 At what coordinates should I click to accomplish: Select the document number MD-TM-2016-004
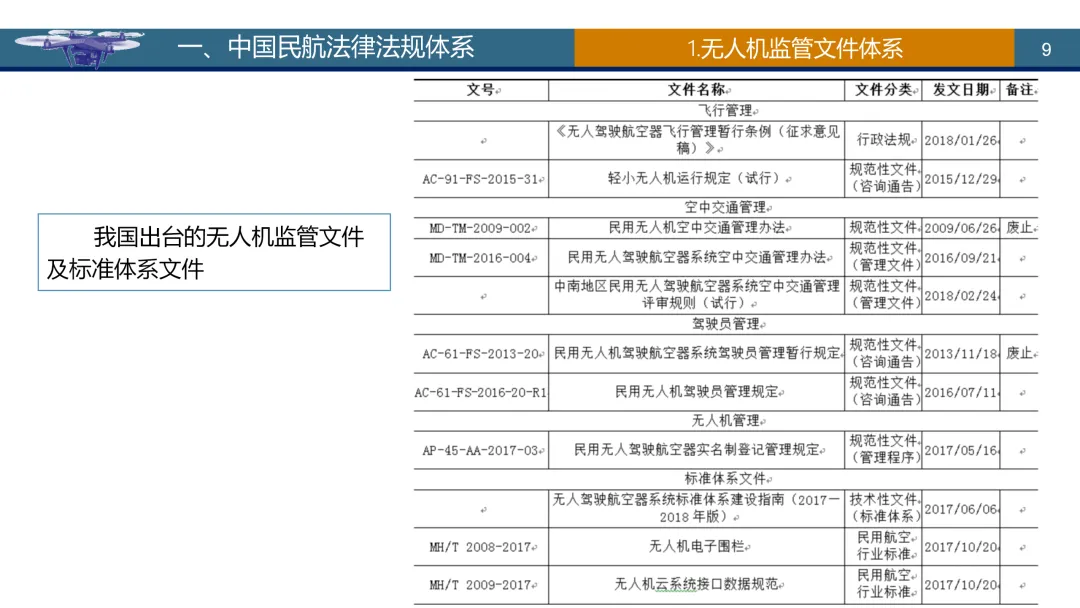click(x=481, y=258)
